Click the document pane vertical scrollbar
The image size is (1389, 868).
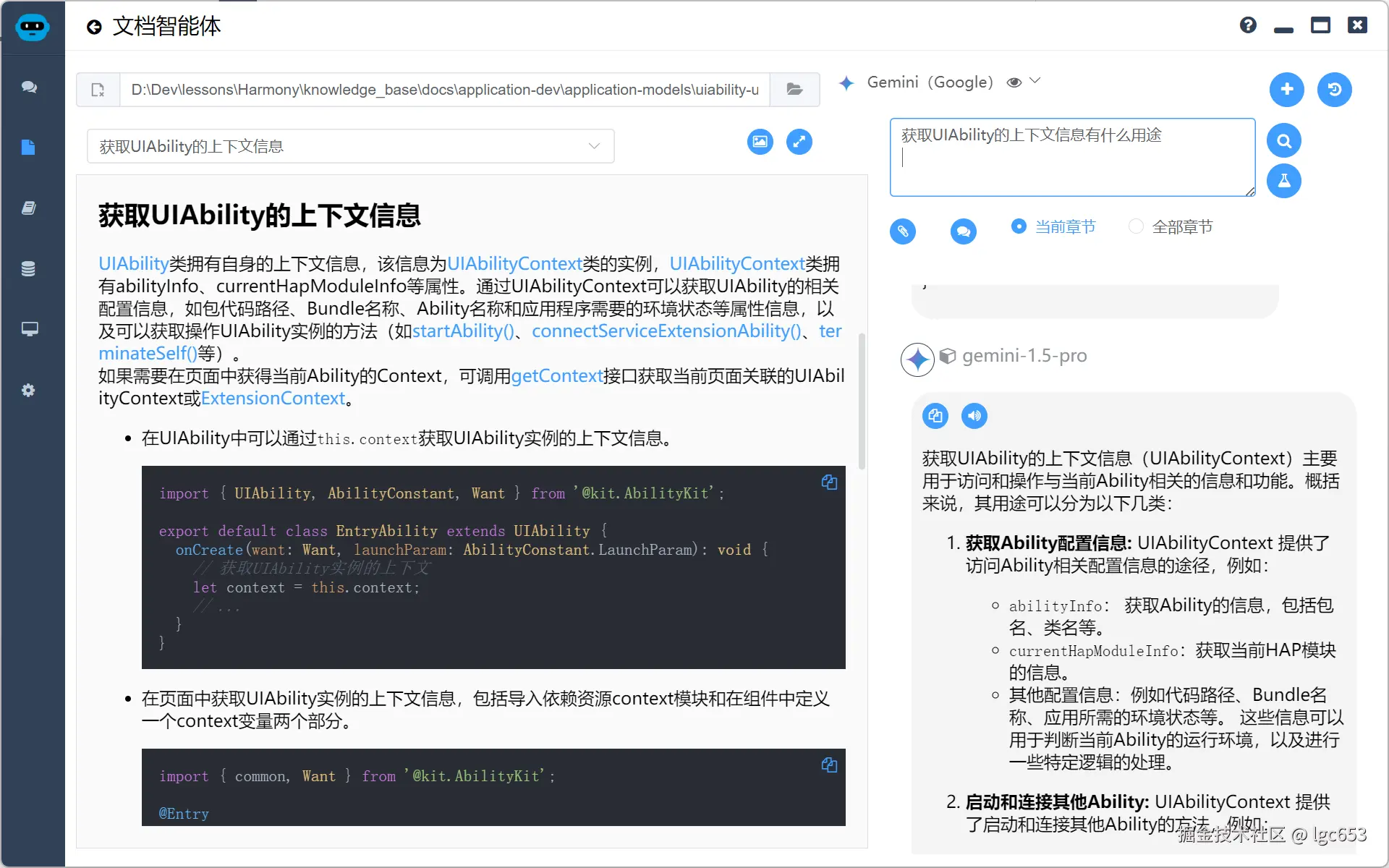(x=861, y=401)
